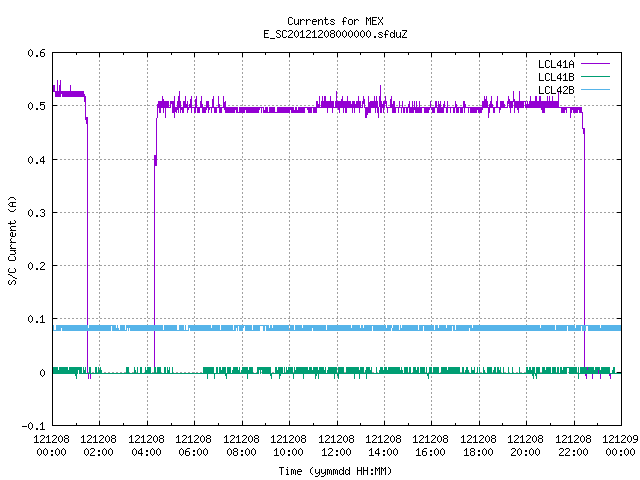Click the light blue line sample beside LCL42B
Viewport: 640px width, 480px height.
click(x=595, y=89)
